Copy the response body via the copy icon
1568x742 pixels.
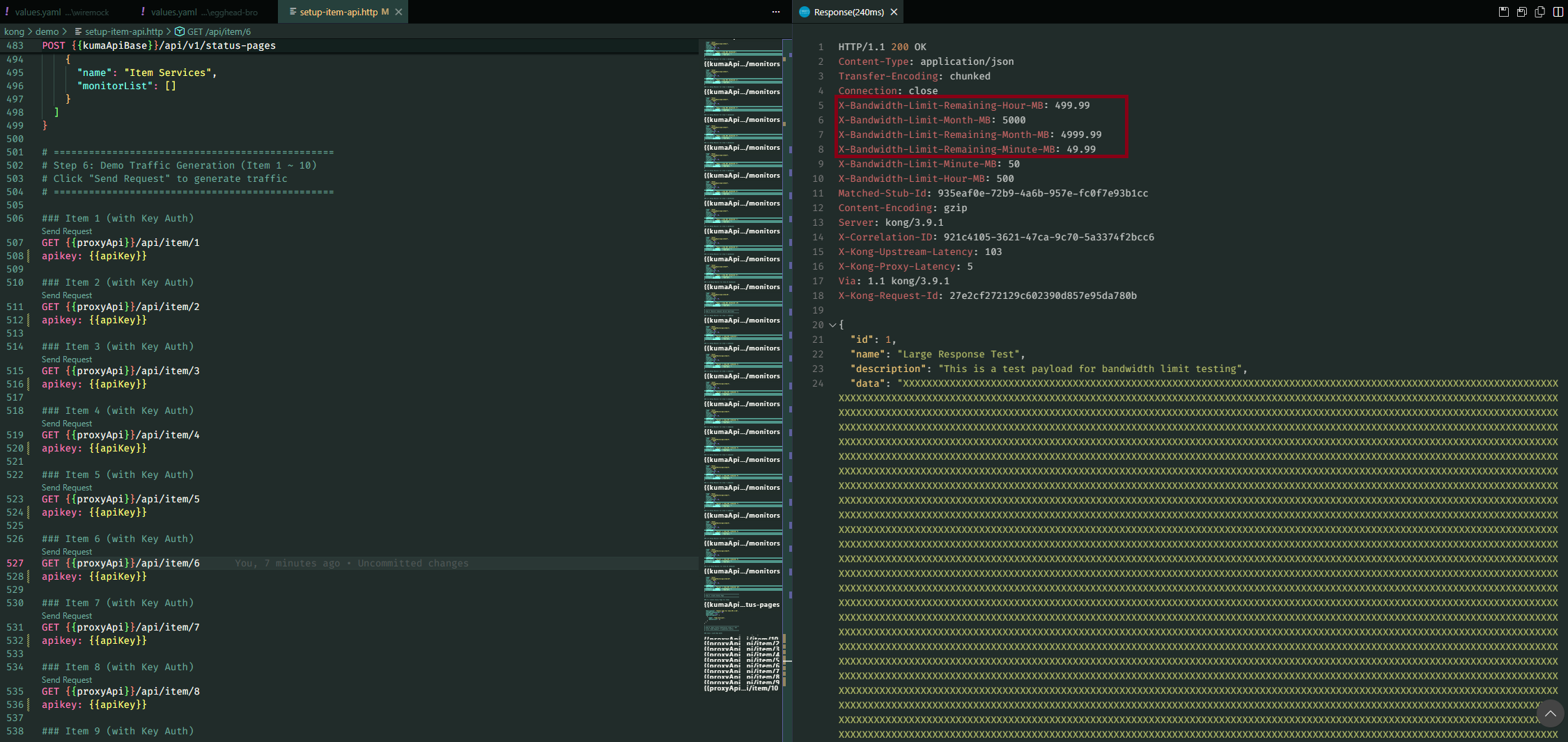click(1540, 11)
